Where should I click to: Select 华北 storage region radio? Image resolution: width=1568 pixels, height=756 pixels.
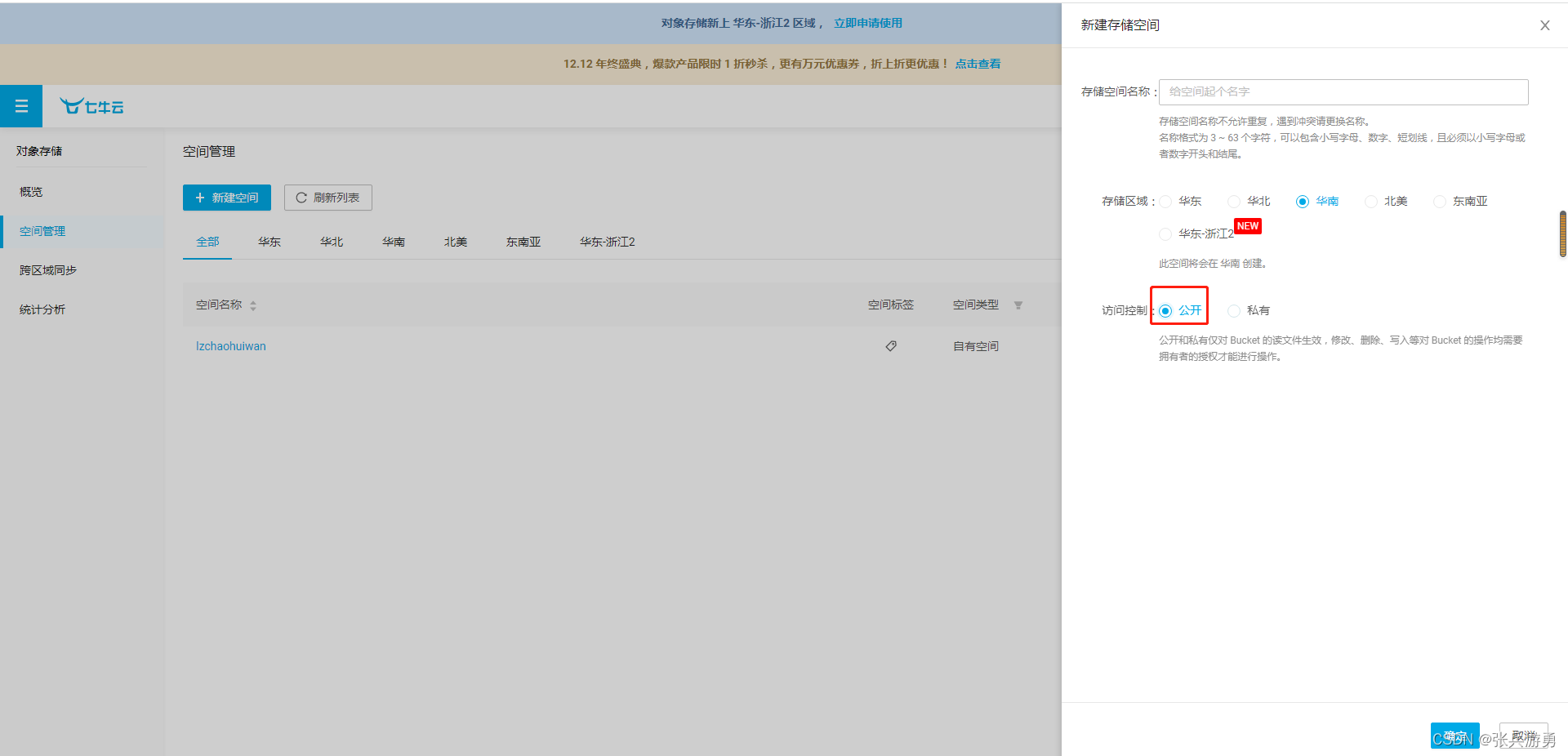pyautogui.click(x=1234, y=202)
